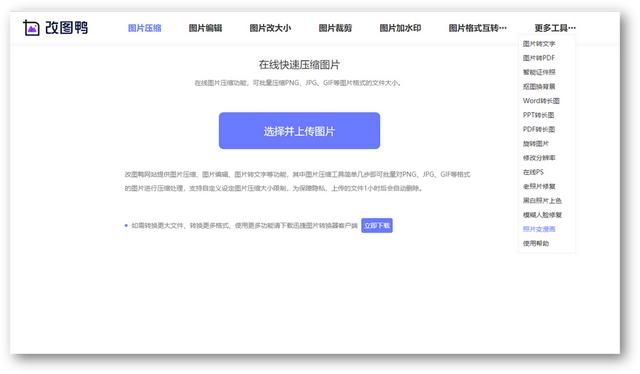640x374 pixels.
Task: Choose 修改分辨率 menu entry
Action: click(x=539, y=158)
